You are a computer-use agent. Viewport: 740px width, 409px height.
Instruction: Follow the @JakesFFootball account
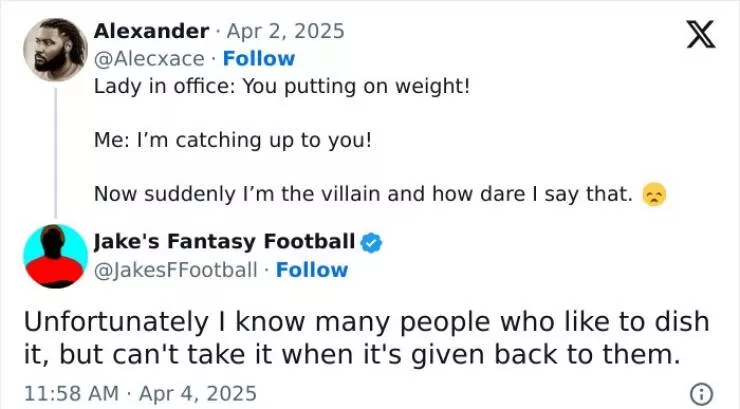312,269
